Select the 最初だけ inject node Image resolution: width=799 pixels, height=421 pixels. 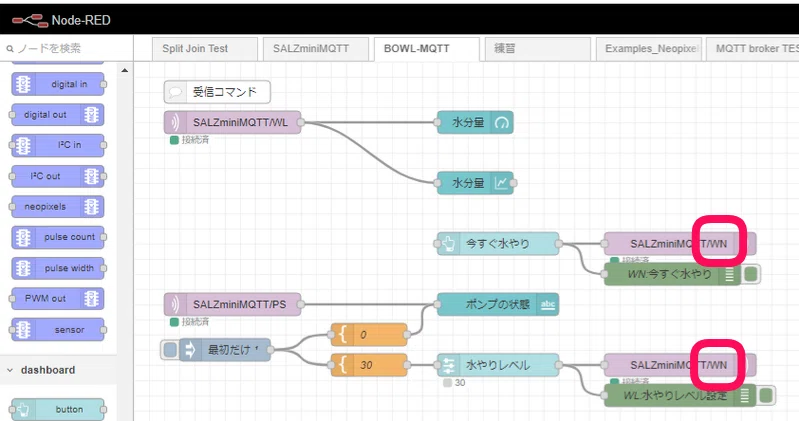pyautogui.click(x=225, y=350)
